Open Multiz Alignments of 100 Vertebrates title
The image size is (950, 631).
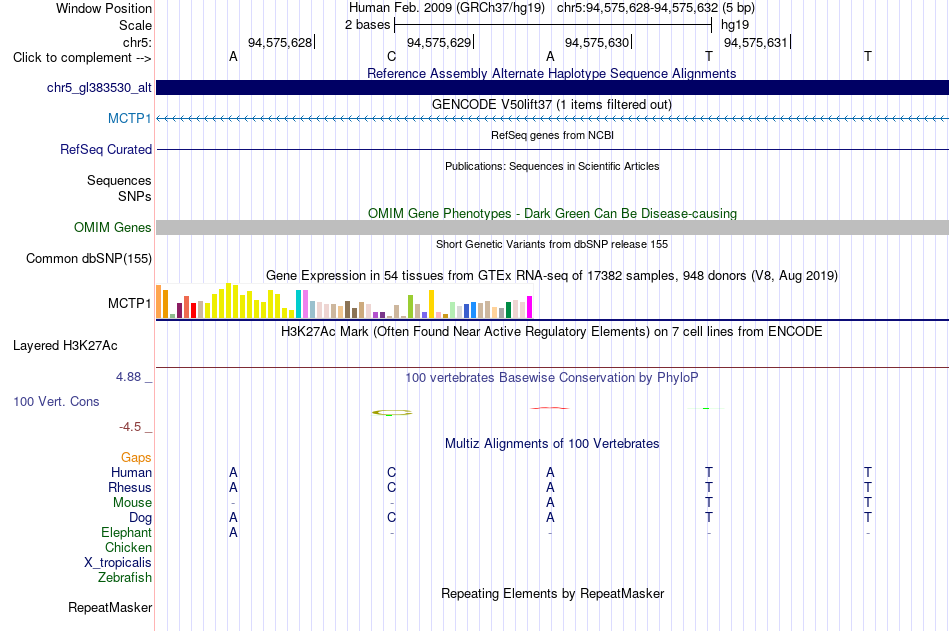(x=552, y=444)
